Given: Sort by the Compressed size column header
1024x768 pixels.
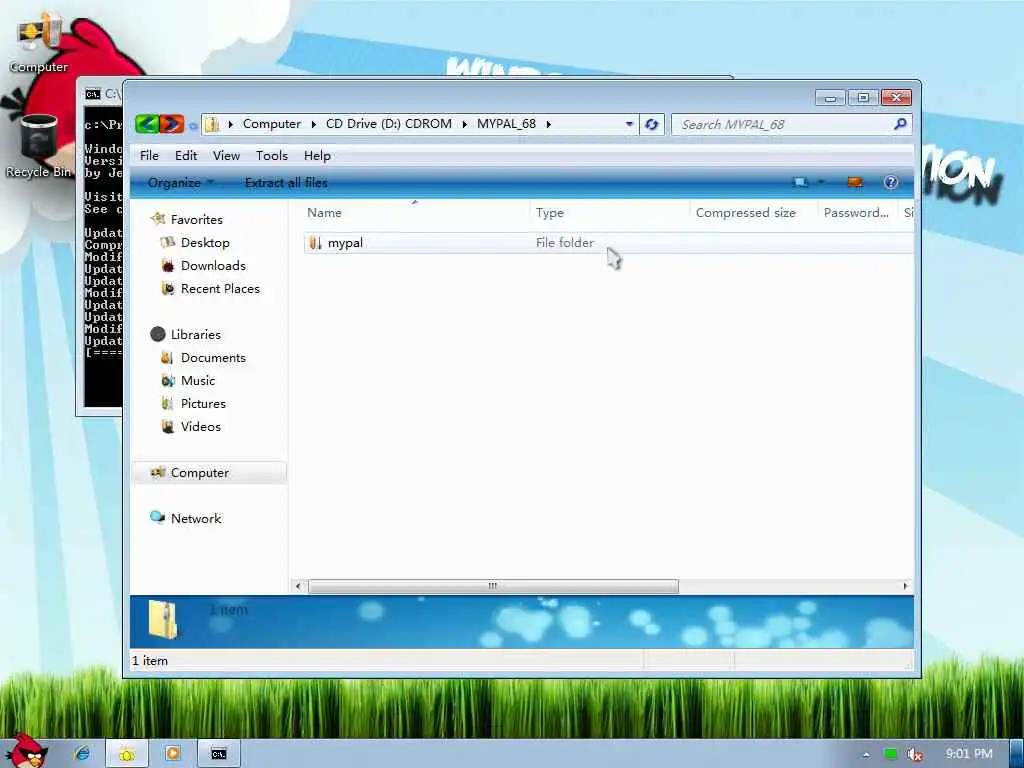Looking at the screenshot, I should click(753, 213).
